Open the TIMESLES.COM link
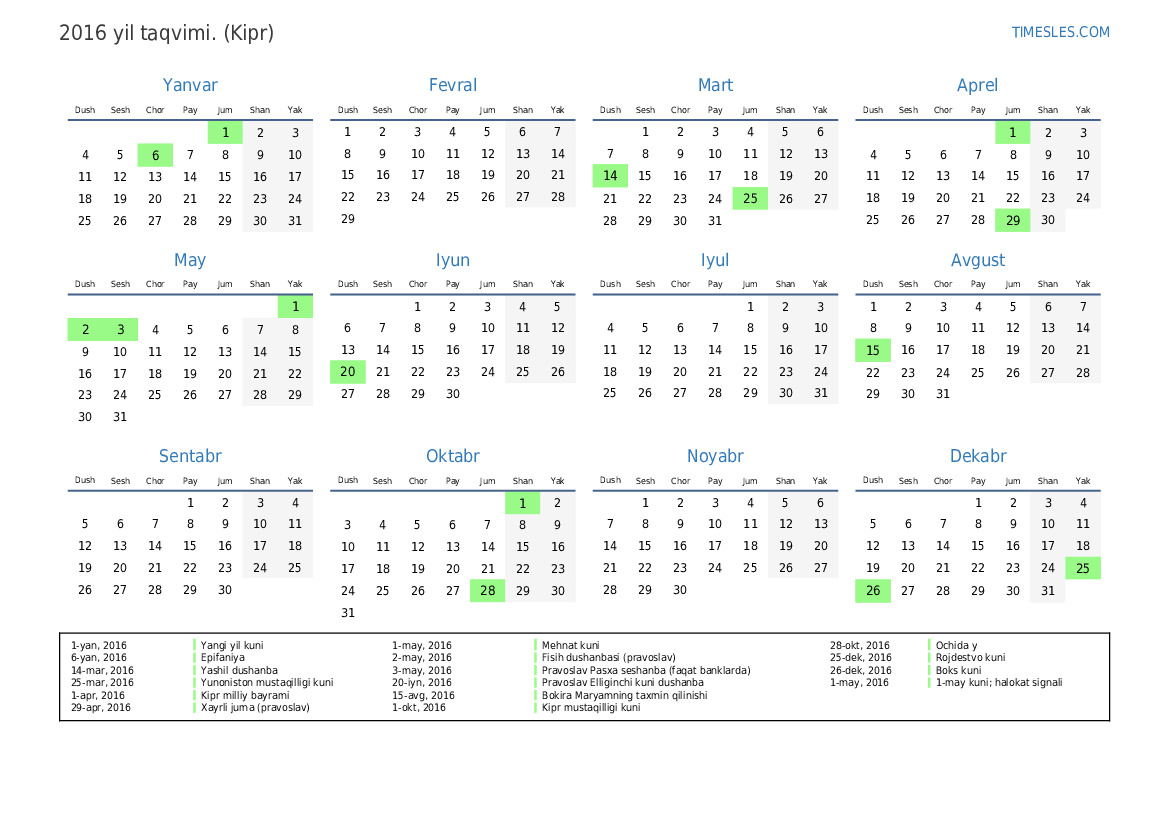 1060,32
